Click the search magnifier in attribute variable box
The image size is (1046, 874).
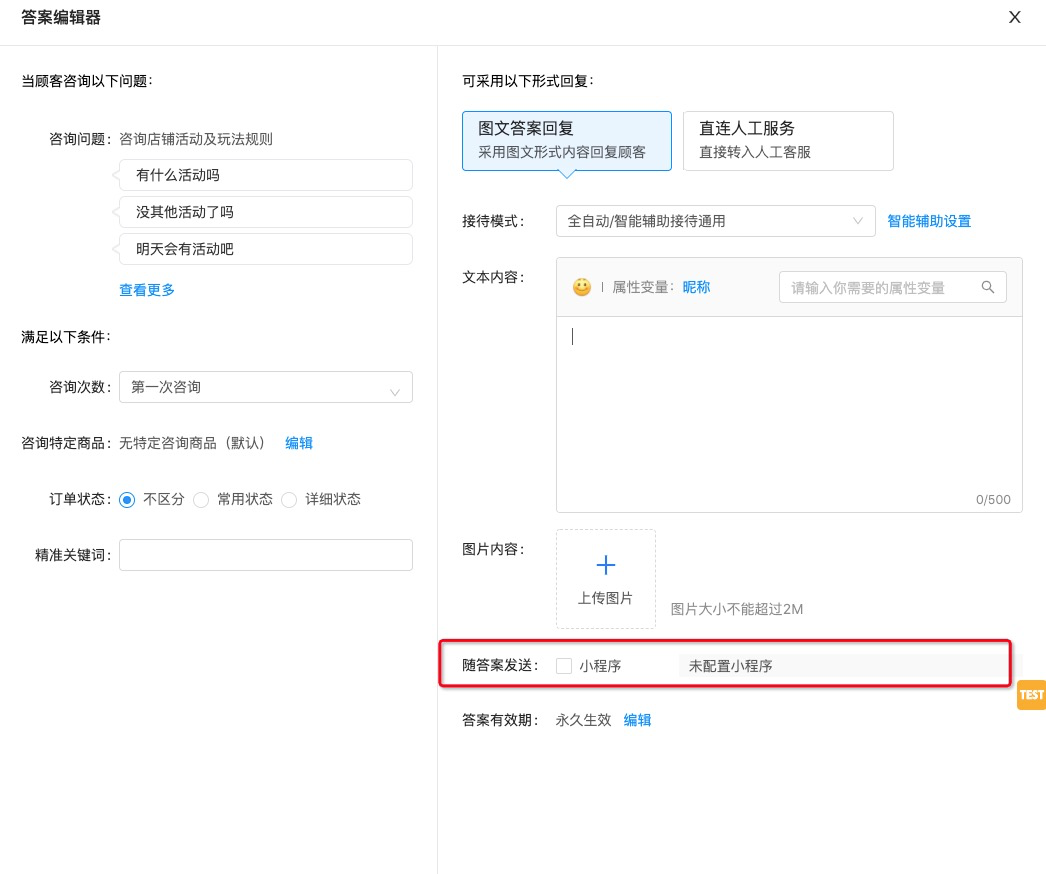pos(988,287)
